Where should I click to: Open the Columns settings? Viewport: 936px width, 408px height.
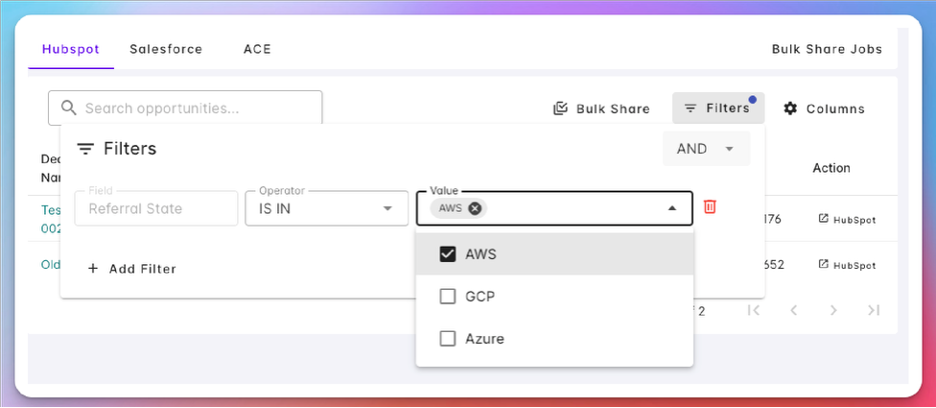(x=824, y=109)
